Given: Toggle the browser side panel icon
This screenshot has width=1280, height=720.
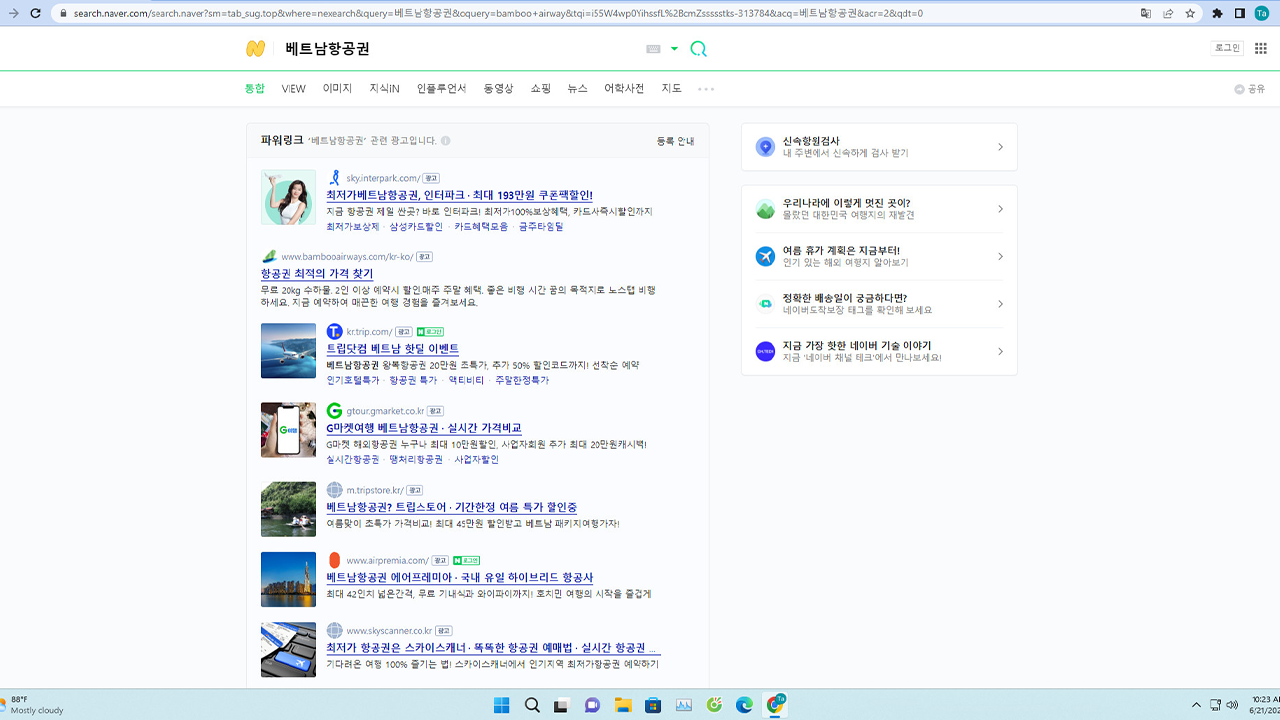Looking at the screenshot, I should (1240, 14).
